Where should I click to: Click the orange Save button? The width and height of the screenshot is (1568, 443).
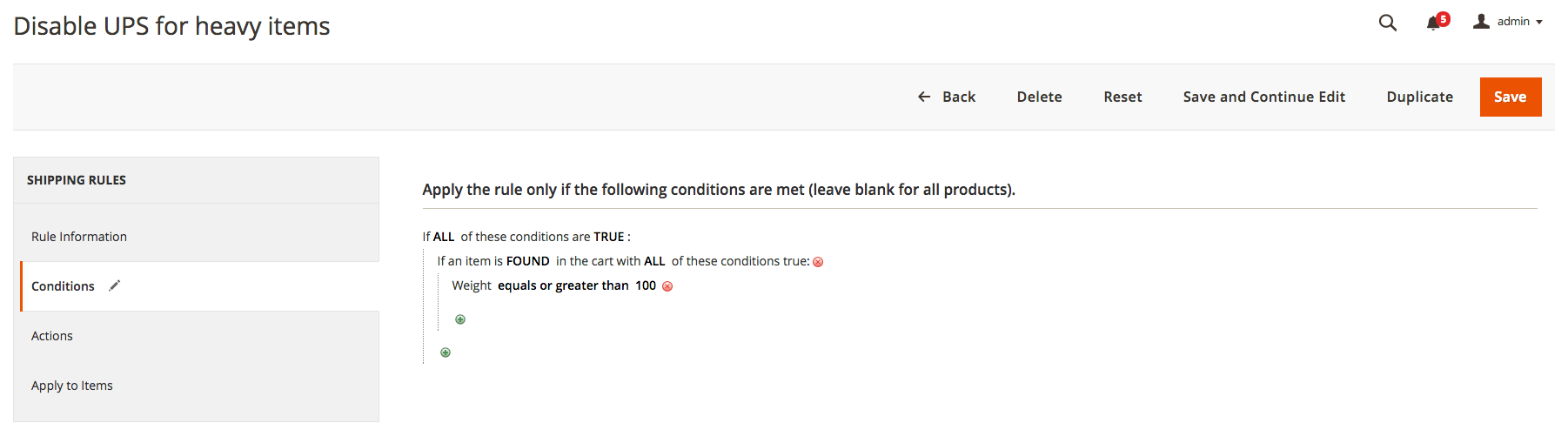(x=1510, y=97)
